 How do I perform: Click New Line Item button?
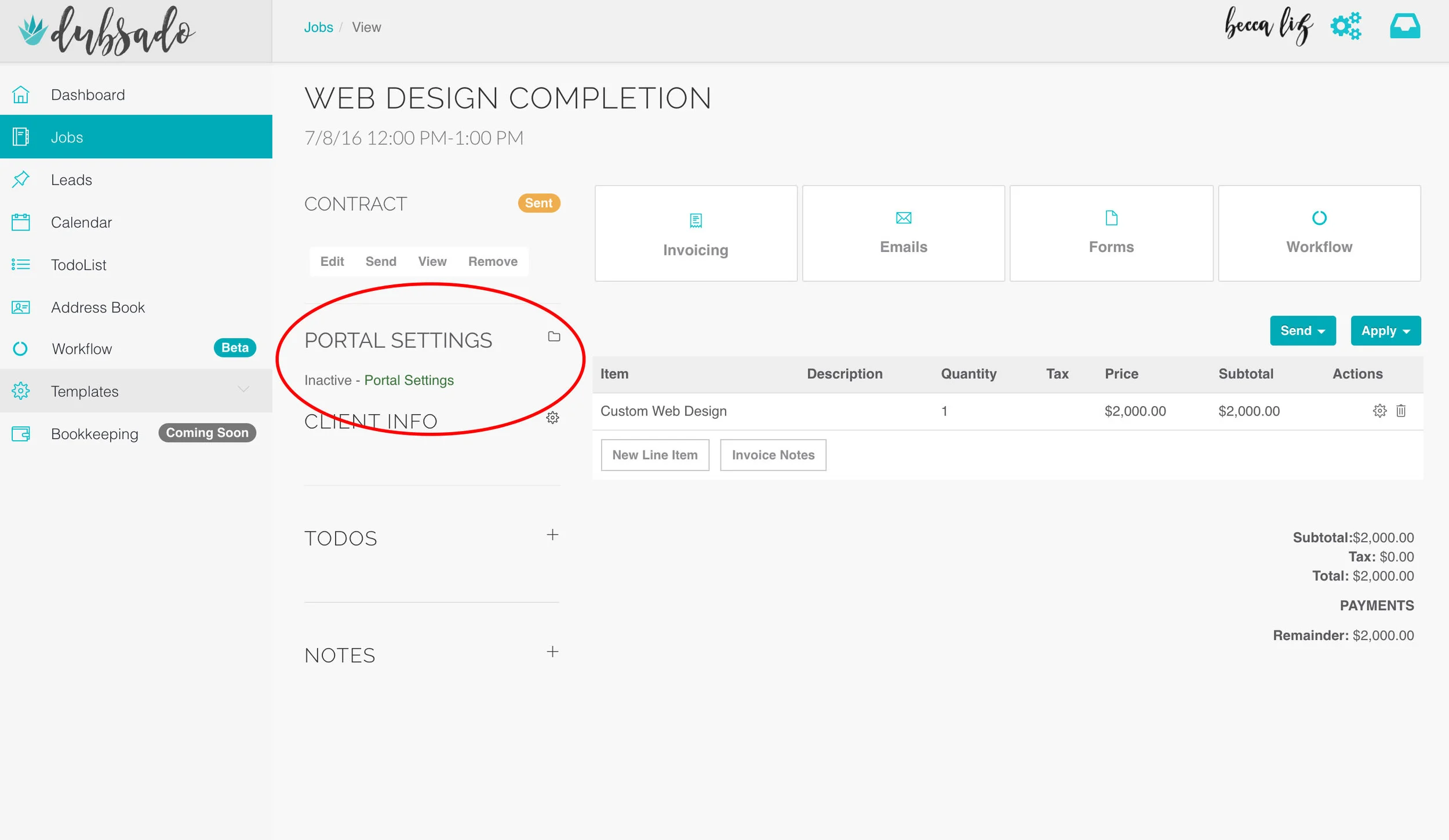coord(654,455)
